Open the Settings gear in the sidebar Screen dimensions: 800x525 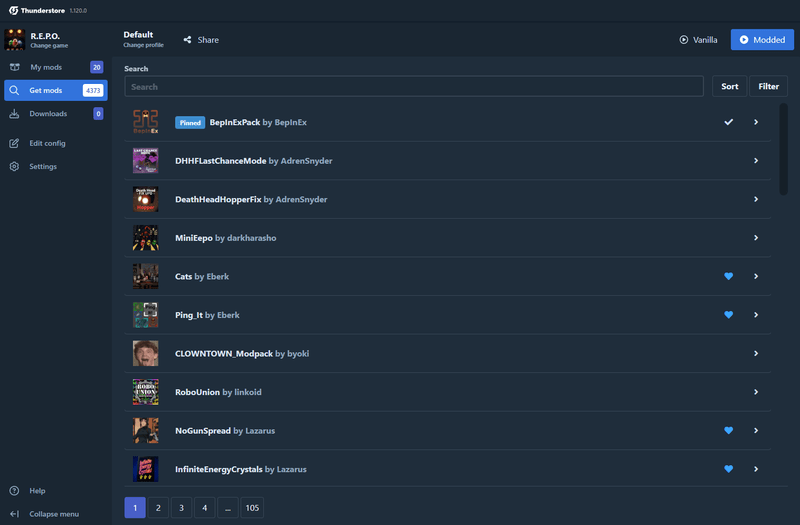tap(14, 166)
